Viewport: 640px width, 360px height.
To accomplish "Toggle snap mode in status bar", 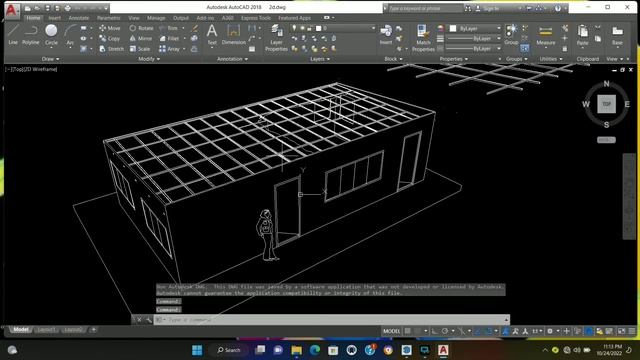I will 418,331.
